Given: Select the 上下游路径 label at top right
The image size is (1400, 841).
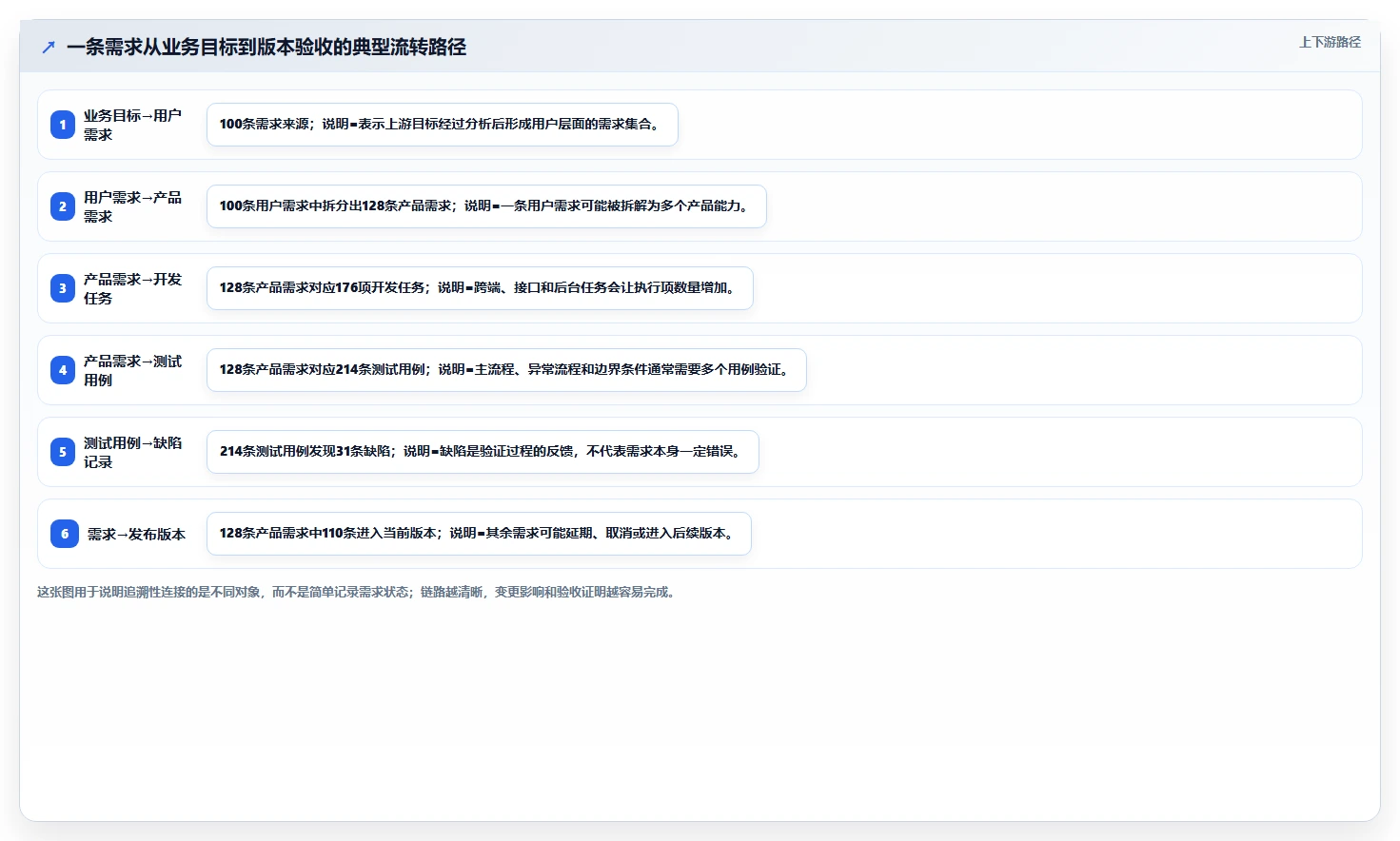Looking at the screenshot, I should tap(1330, 42).
